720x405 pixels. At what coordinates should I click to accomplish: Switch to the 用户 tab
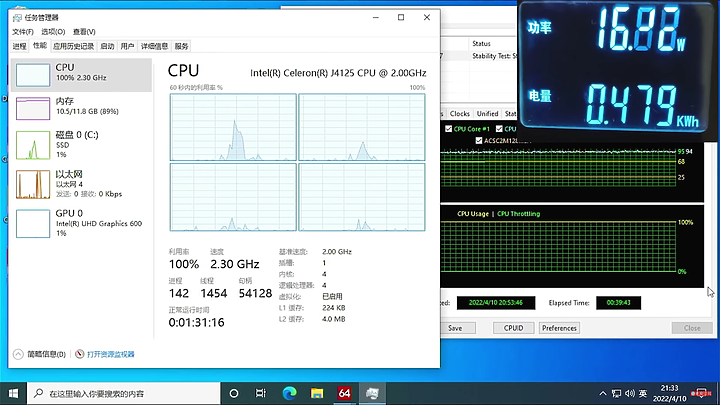(x=127, y=46)
